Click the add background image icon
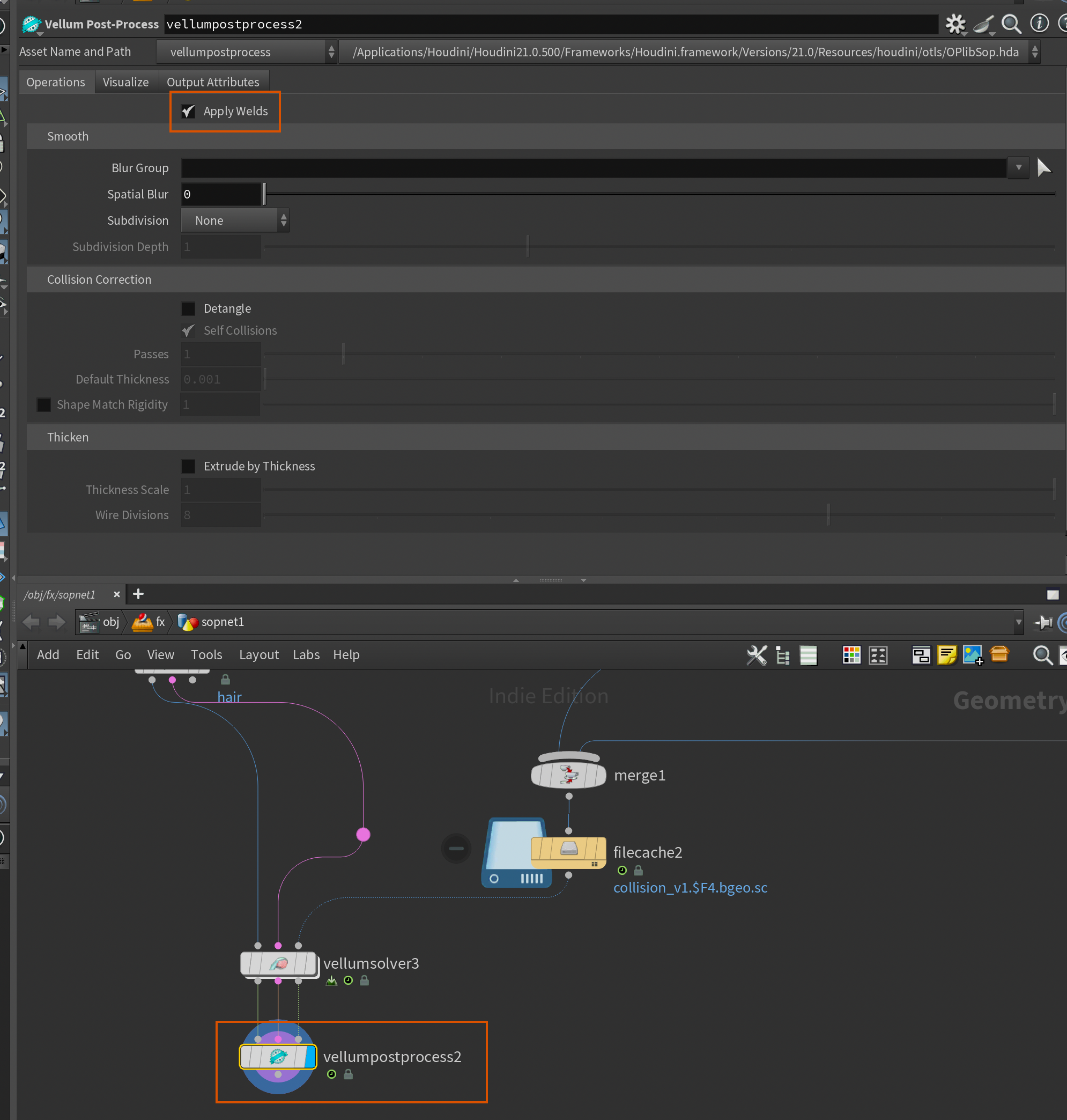Viewport: 1067px width, 1120px height. click(973, 655)
